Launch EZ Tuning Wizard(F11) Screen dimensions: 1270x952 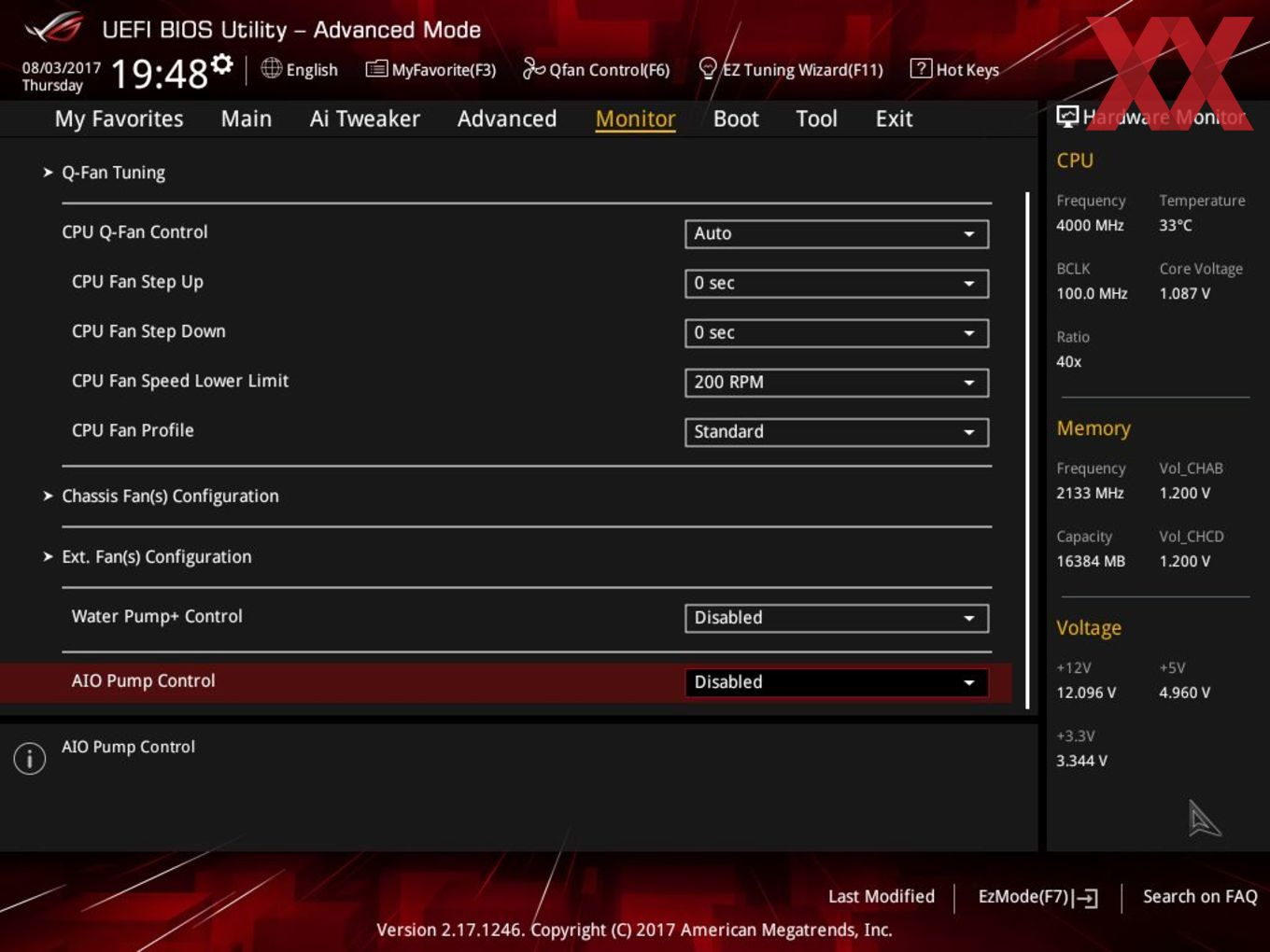(x=791, y=70)
